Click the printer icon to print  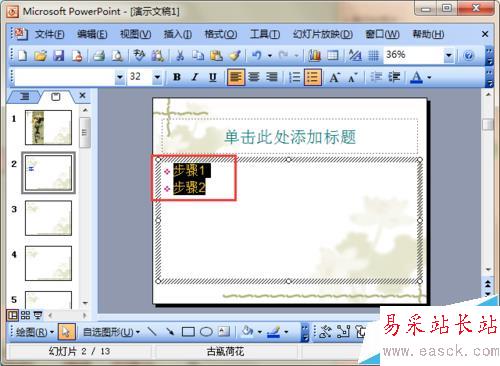[99, 56]
